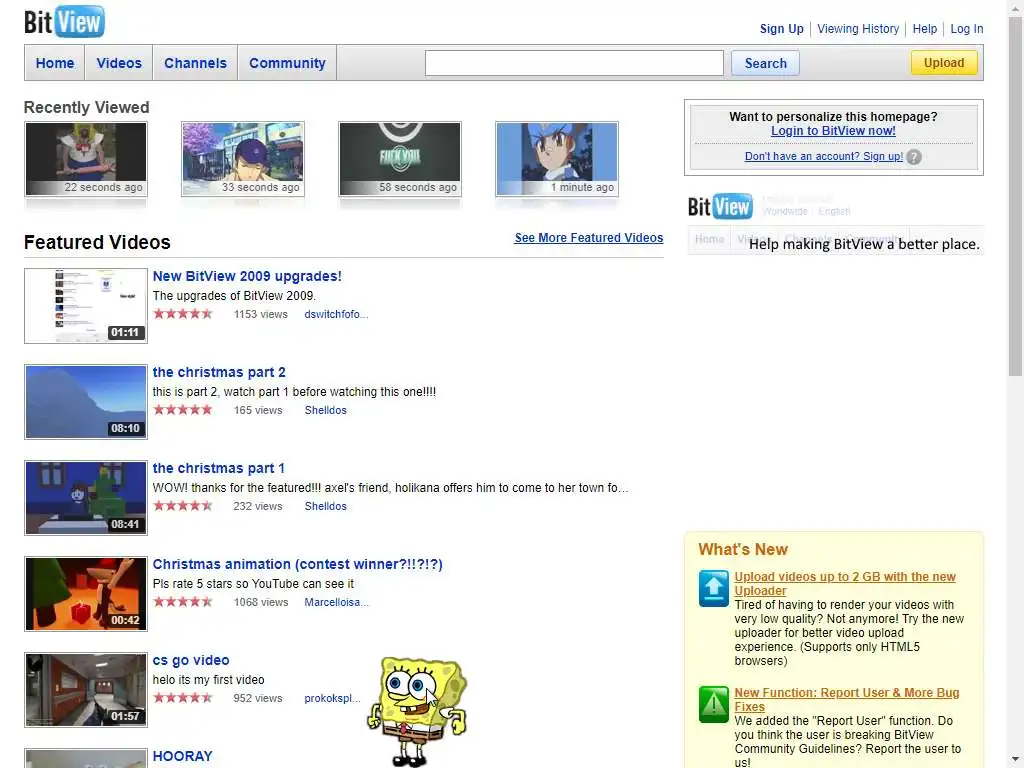Open the cs go video thumbnail
This screenshot has height=768, width=1024.
(86, 690)
